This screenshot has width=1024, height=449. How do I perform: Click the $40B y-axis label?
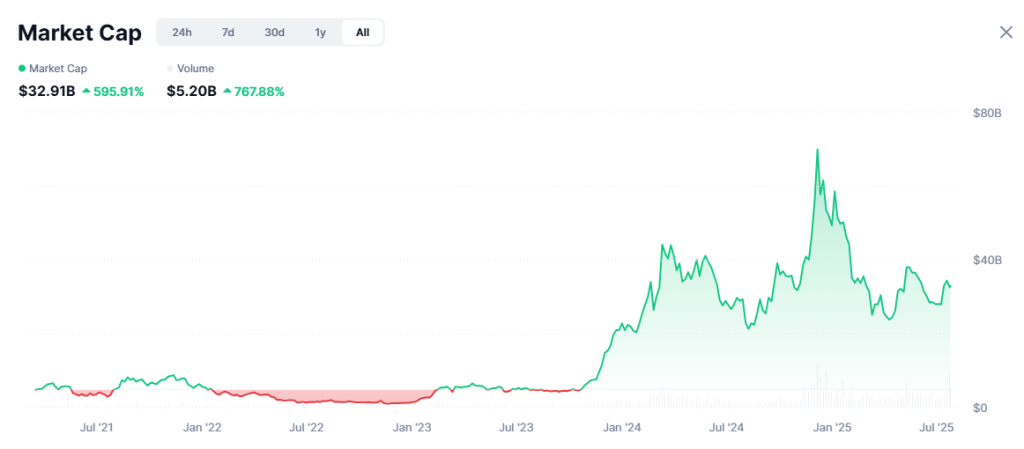987,261
